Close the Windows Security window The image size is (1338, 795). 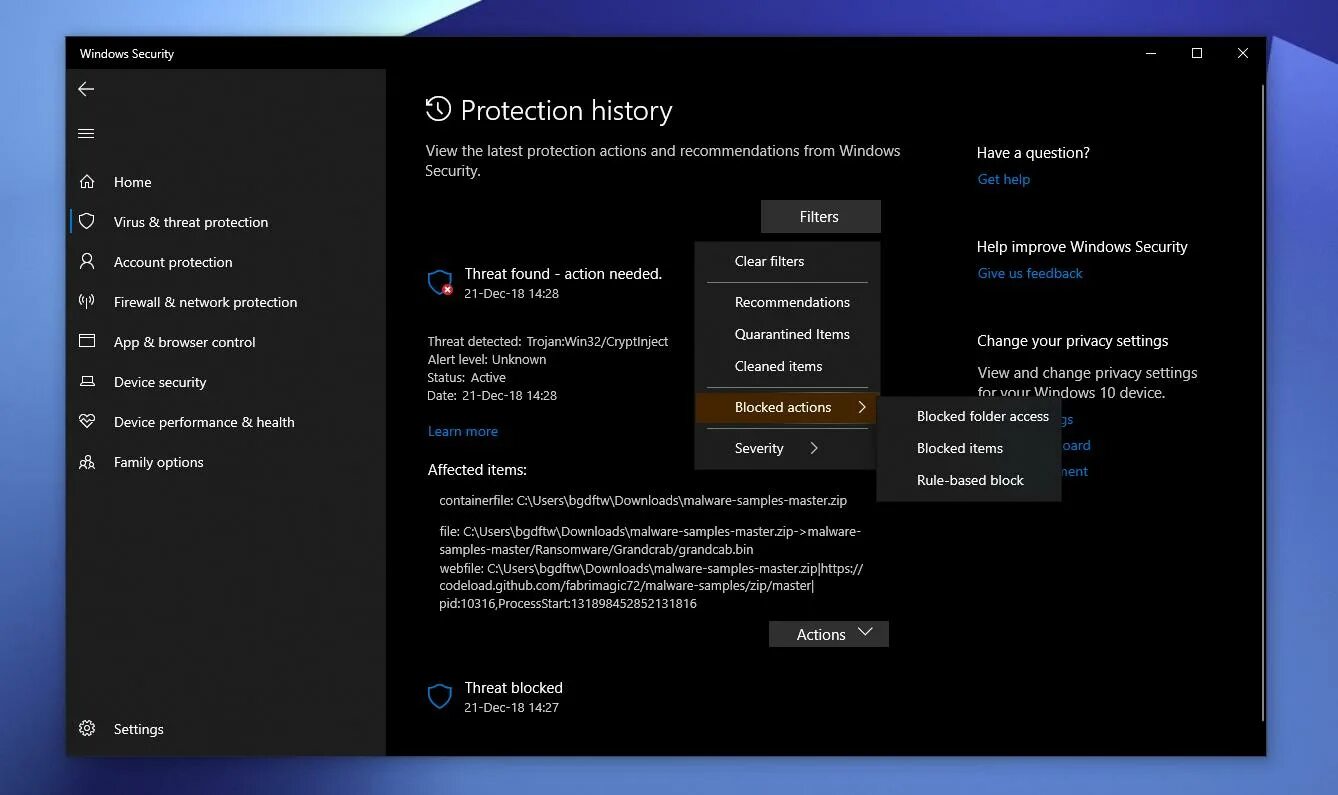1242,53
